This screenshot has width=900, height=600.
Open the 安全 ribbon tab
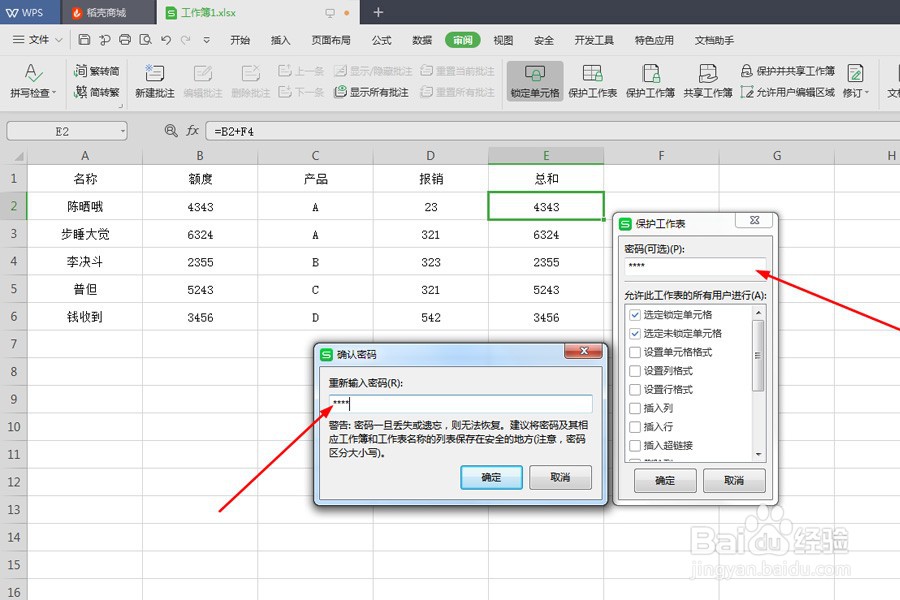click(x=544, y=40)
